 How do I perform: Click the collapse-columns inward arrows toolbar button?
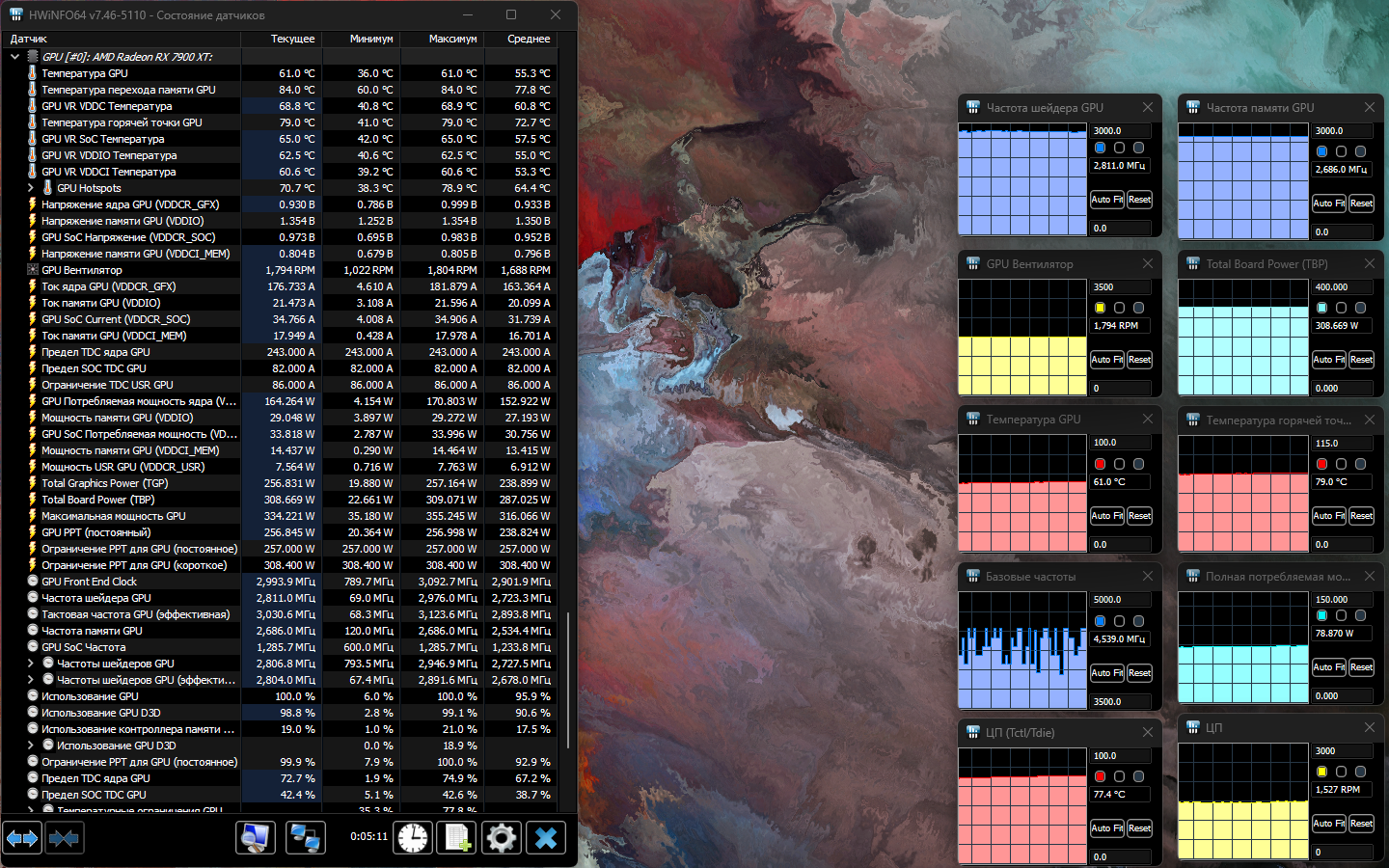(x=64, y=838)
